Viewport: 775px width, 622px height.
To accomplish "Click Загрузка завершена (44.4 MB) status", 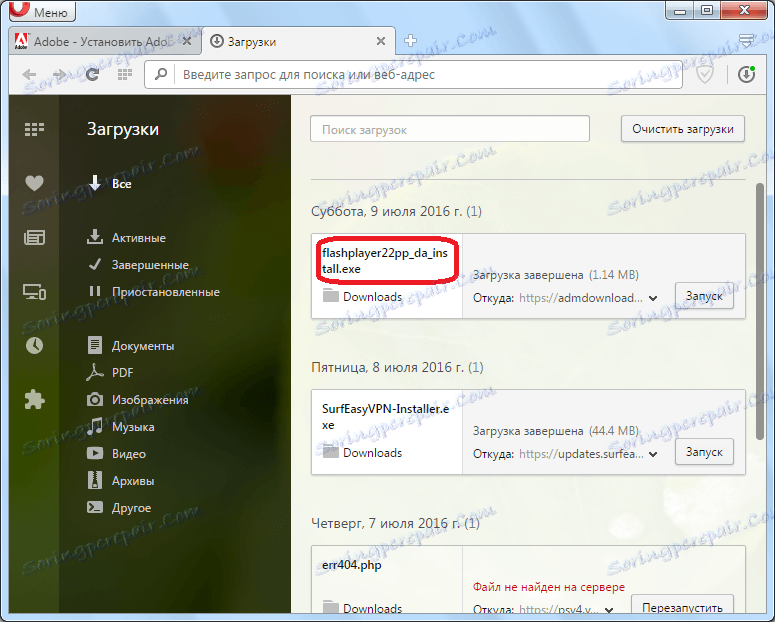I will pos(556,431).
